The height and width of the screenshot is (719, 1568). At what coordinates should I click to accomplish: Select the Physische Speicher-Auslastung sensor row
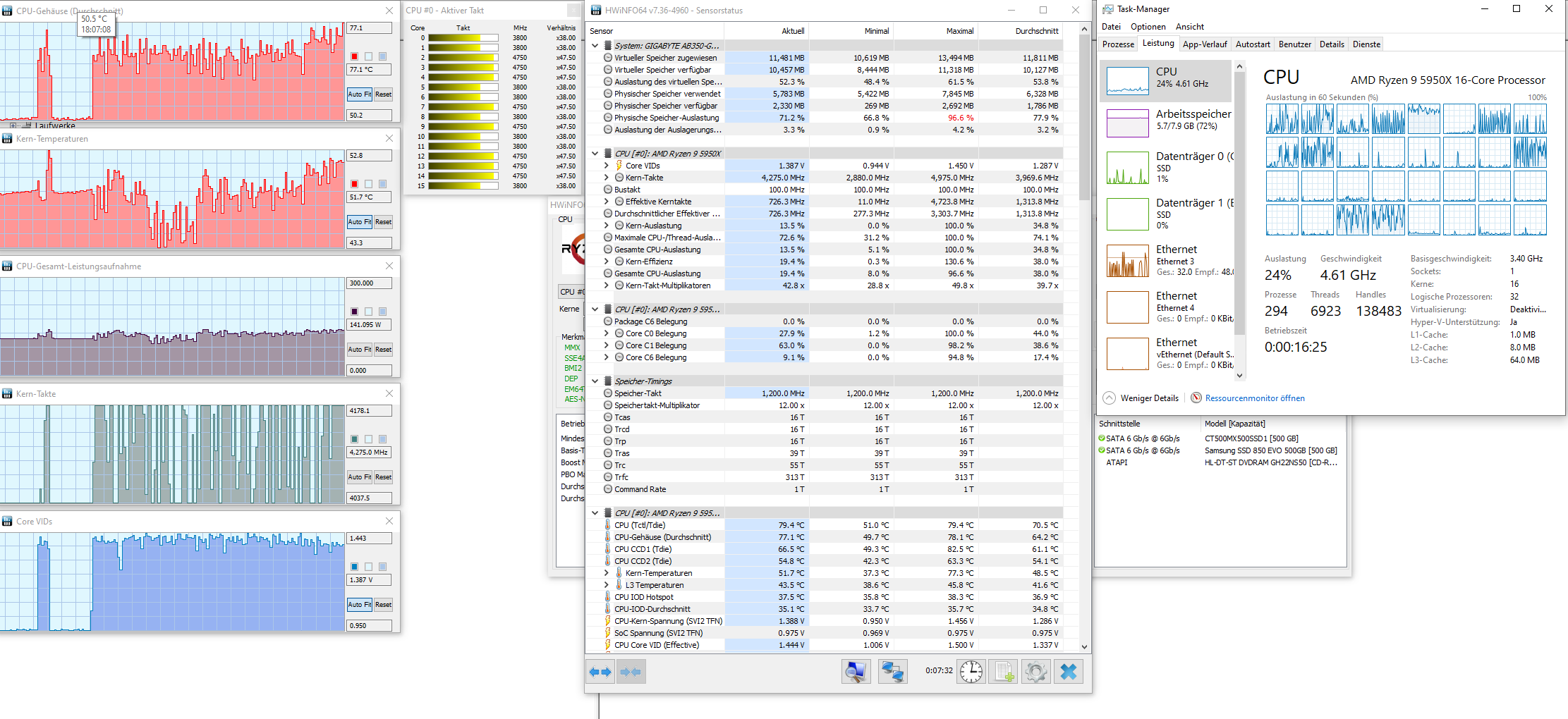[x=825, y=118]
